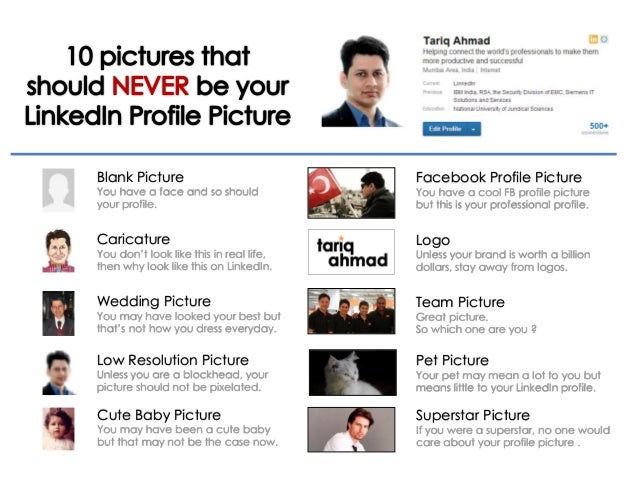This screenshot has height=479, width=638.
Task: Select the white cat pet picture
Action: tap(353, 372)
